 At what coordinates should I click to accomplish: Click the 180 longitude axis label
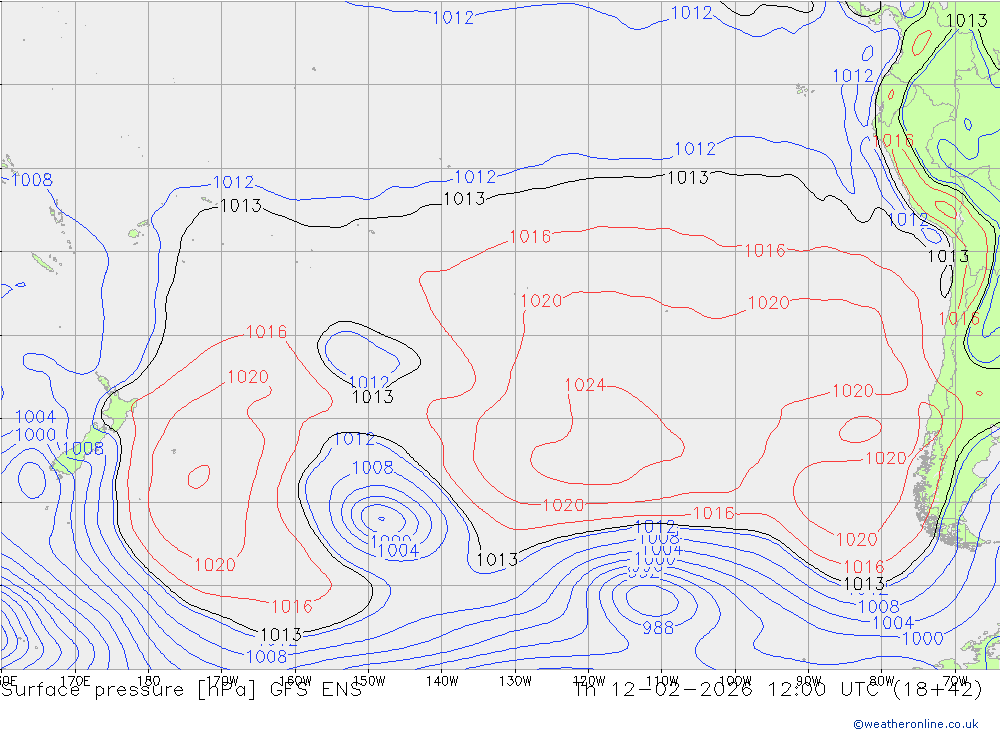pos(149,681)
